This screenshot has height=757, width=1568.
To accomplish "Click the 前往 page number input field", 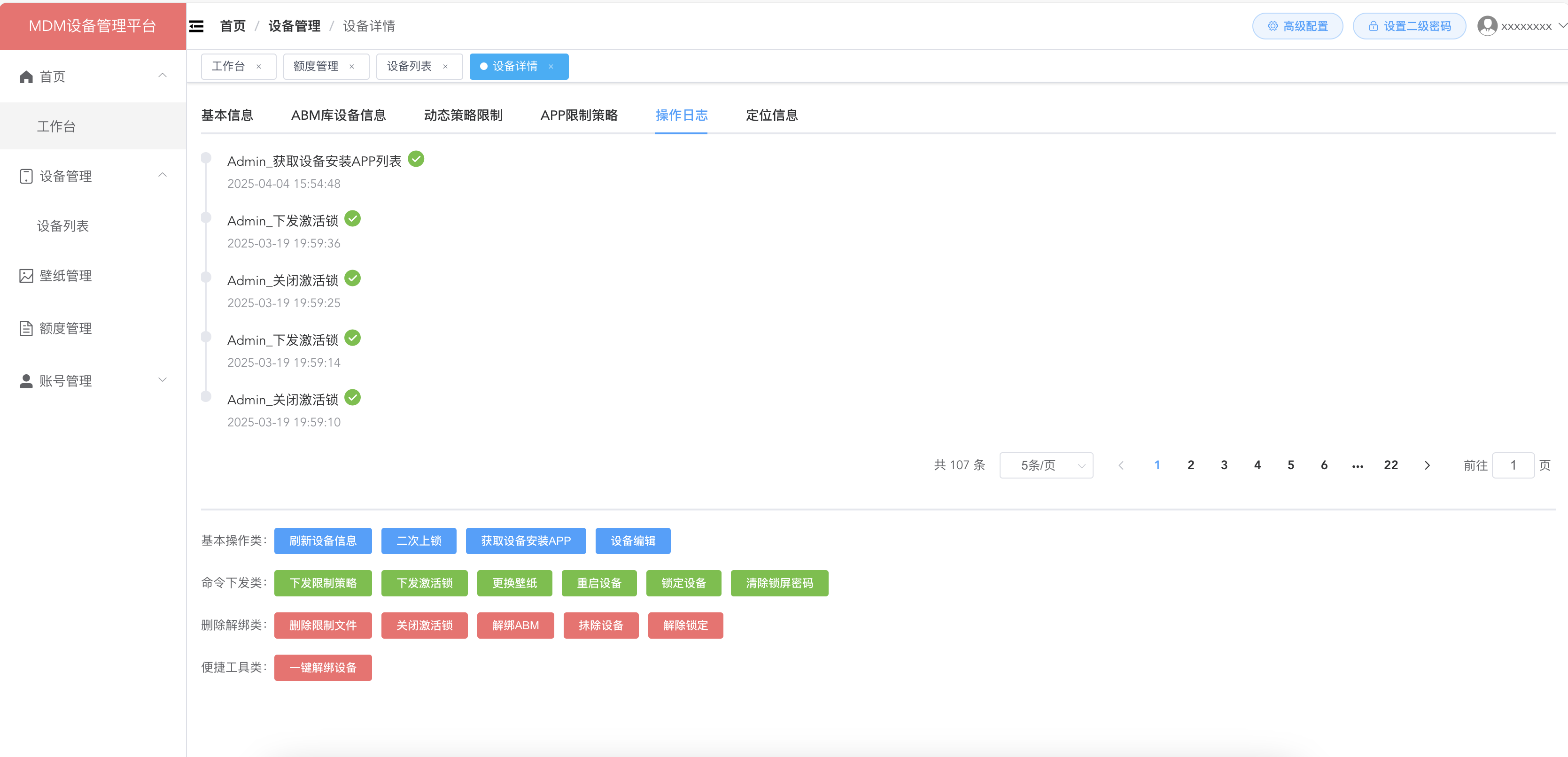I will (x=1513, y=465).
